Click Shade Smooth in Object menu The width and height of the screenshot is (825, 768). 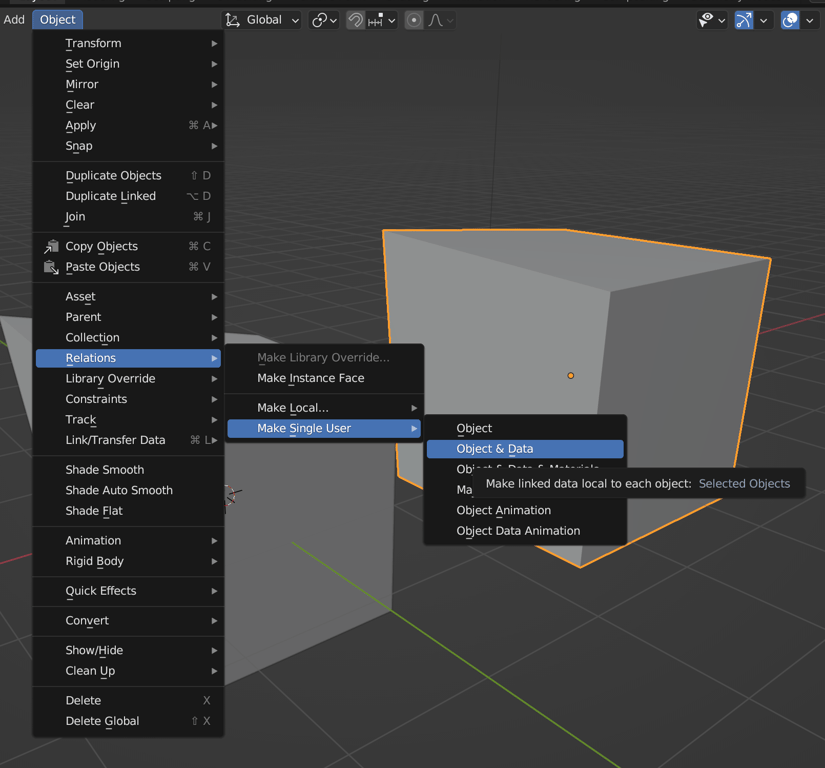click(105, 470)
